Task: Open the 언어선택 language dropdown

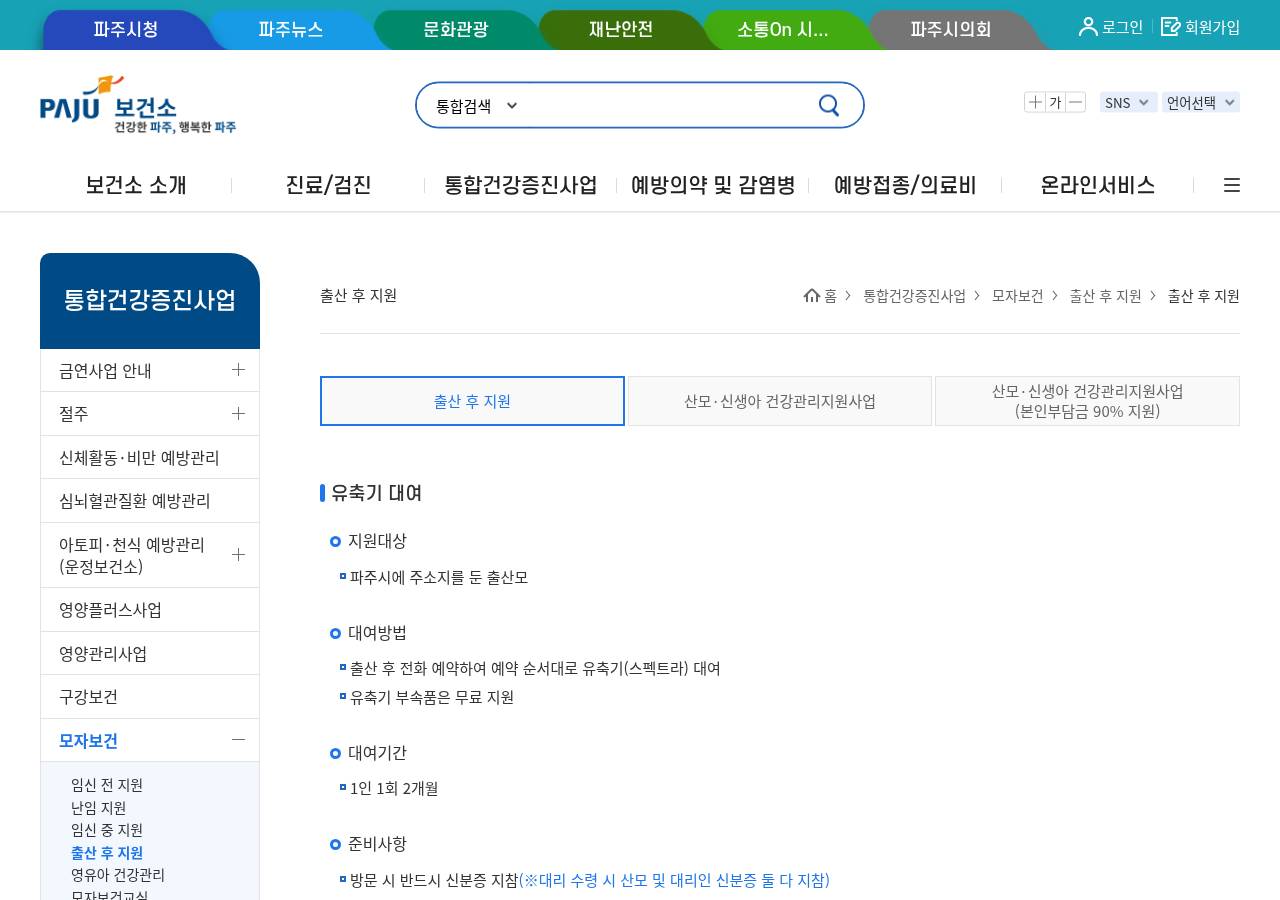Action: (x=1202, y=102)
